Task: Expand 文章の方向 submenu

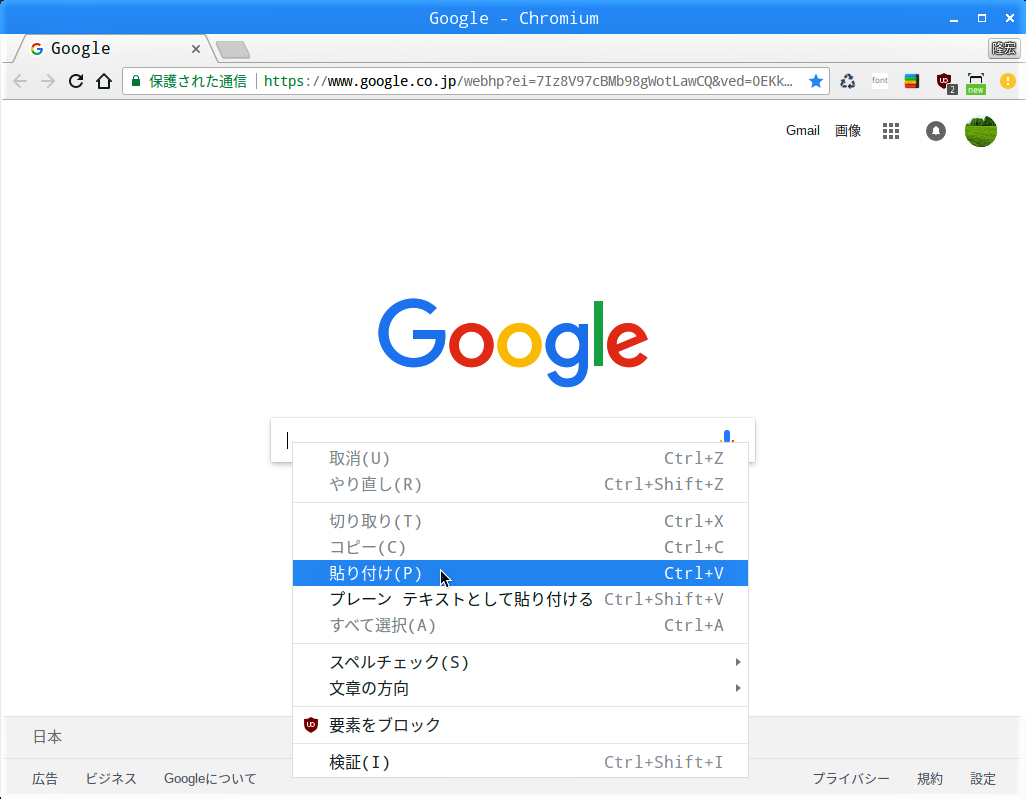Action: click(520, 688)
